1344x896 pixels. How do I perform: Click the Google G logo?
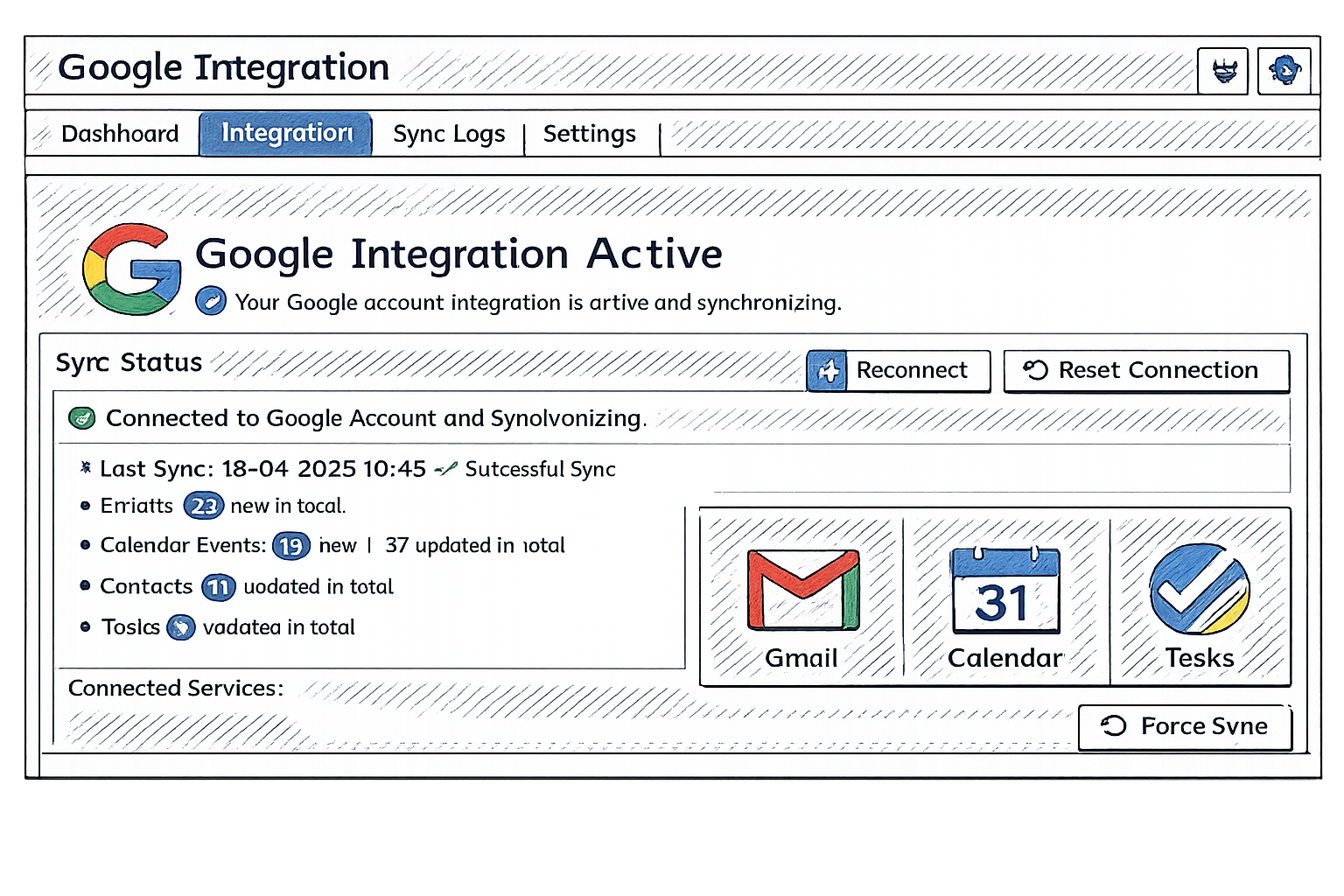pos(131,269)
